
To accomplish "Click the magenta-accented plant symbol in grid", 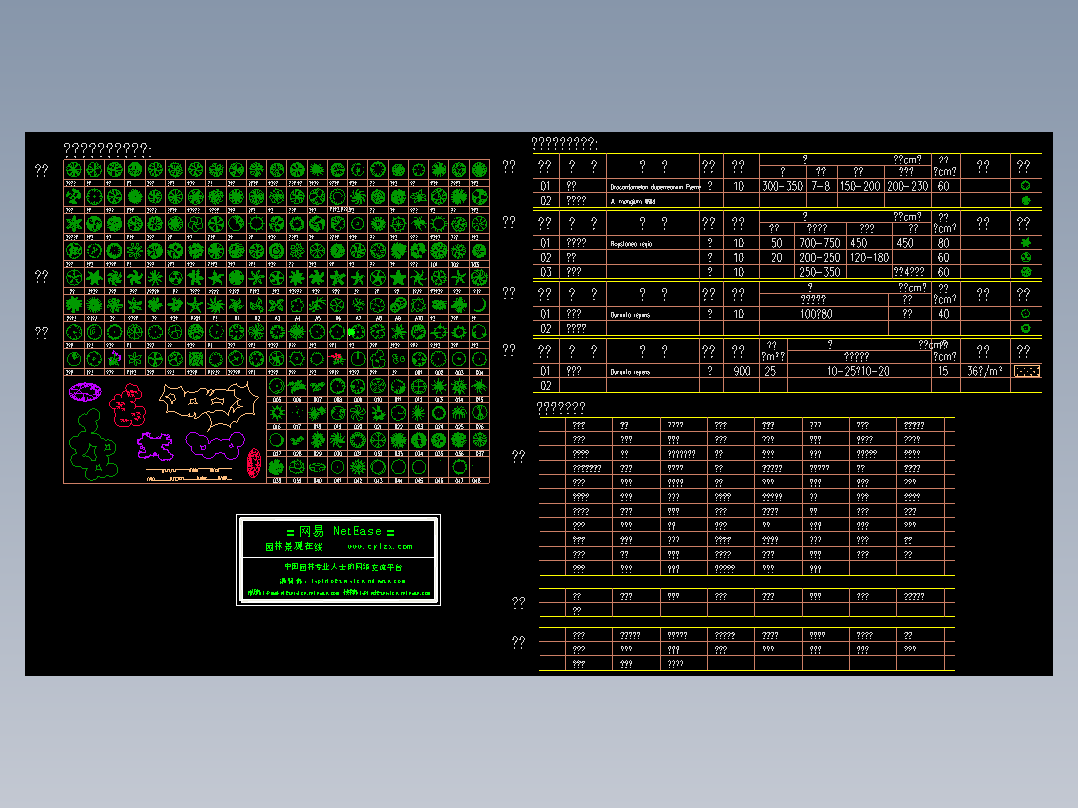I will (x=114, y=358).
